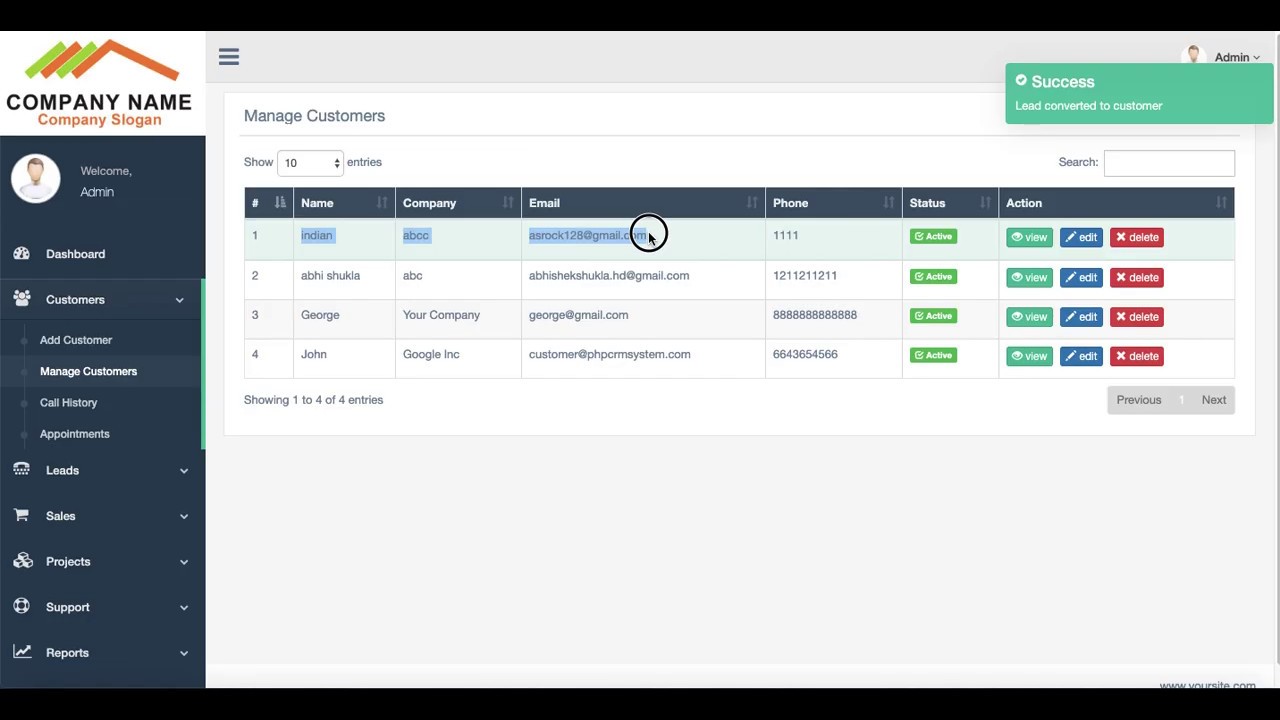Viewport: 1280px width, 720px height.
Task: Click Active status badge for indian
Action: [x=933, y=236]
